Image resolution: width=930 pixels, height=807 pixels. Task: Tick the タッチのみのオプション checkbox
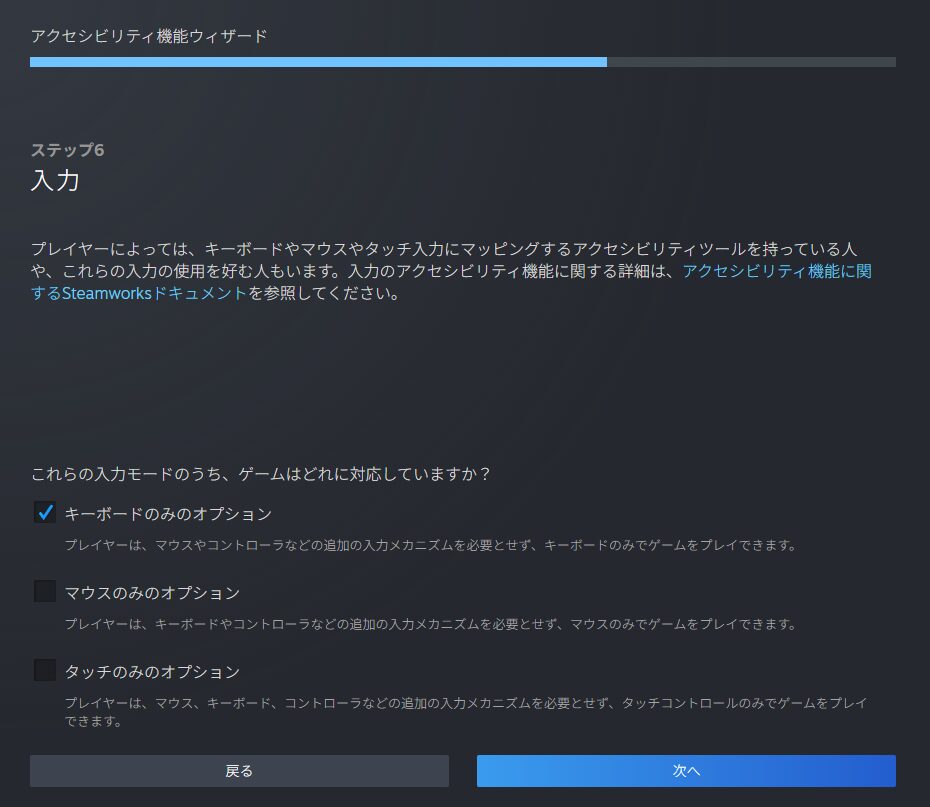44,670
